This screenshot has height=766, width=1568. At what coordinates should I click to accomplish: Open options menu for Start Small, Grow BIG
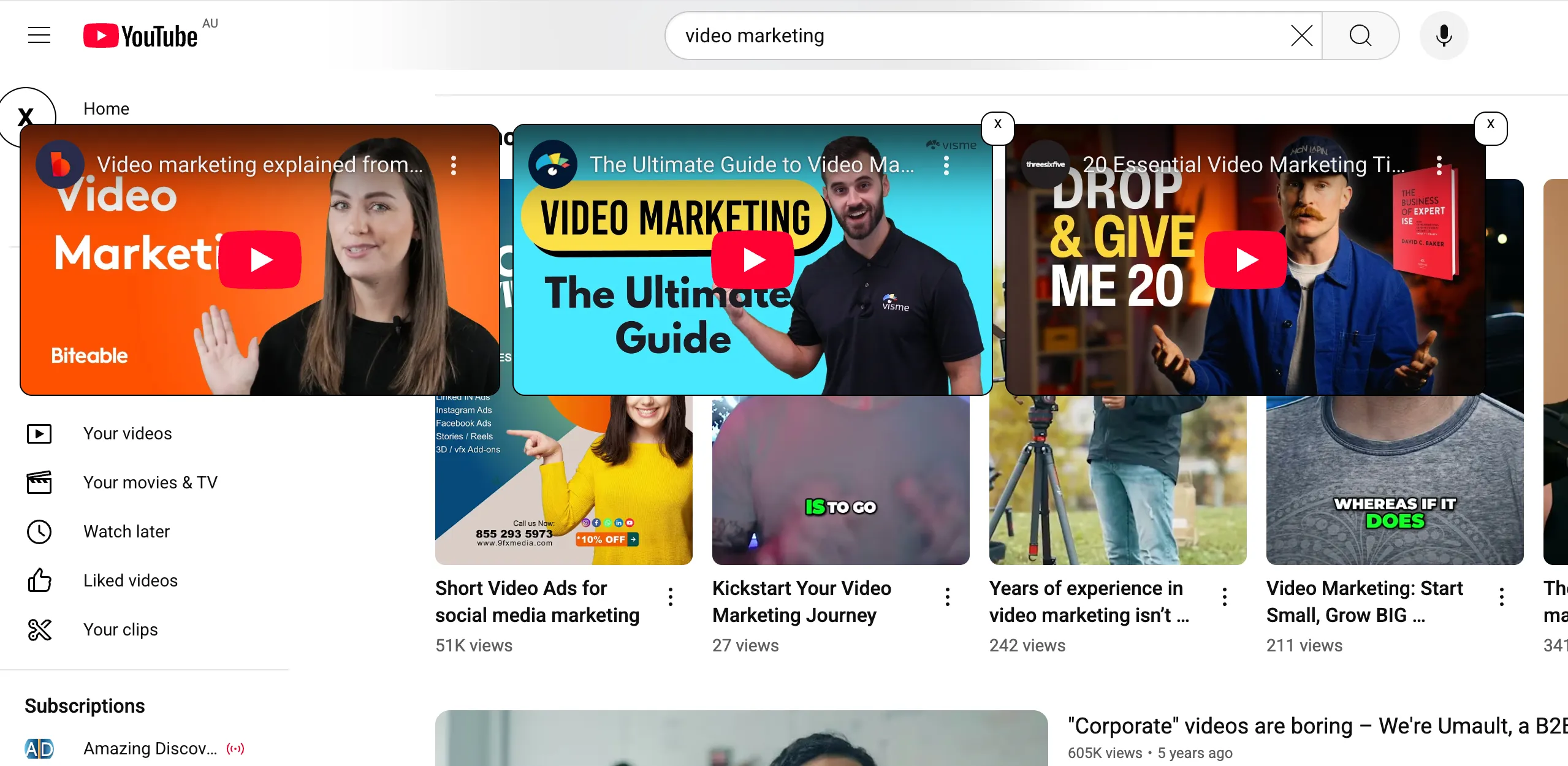[x=1502, y=596]
